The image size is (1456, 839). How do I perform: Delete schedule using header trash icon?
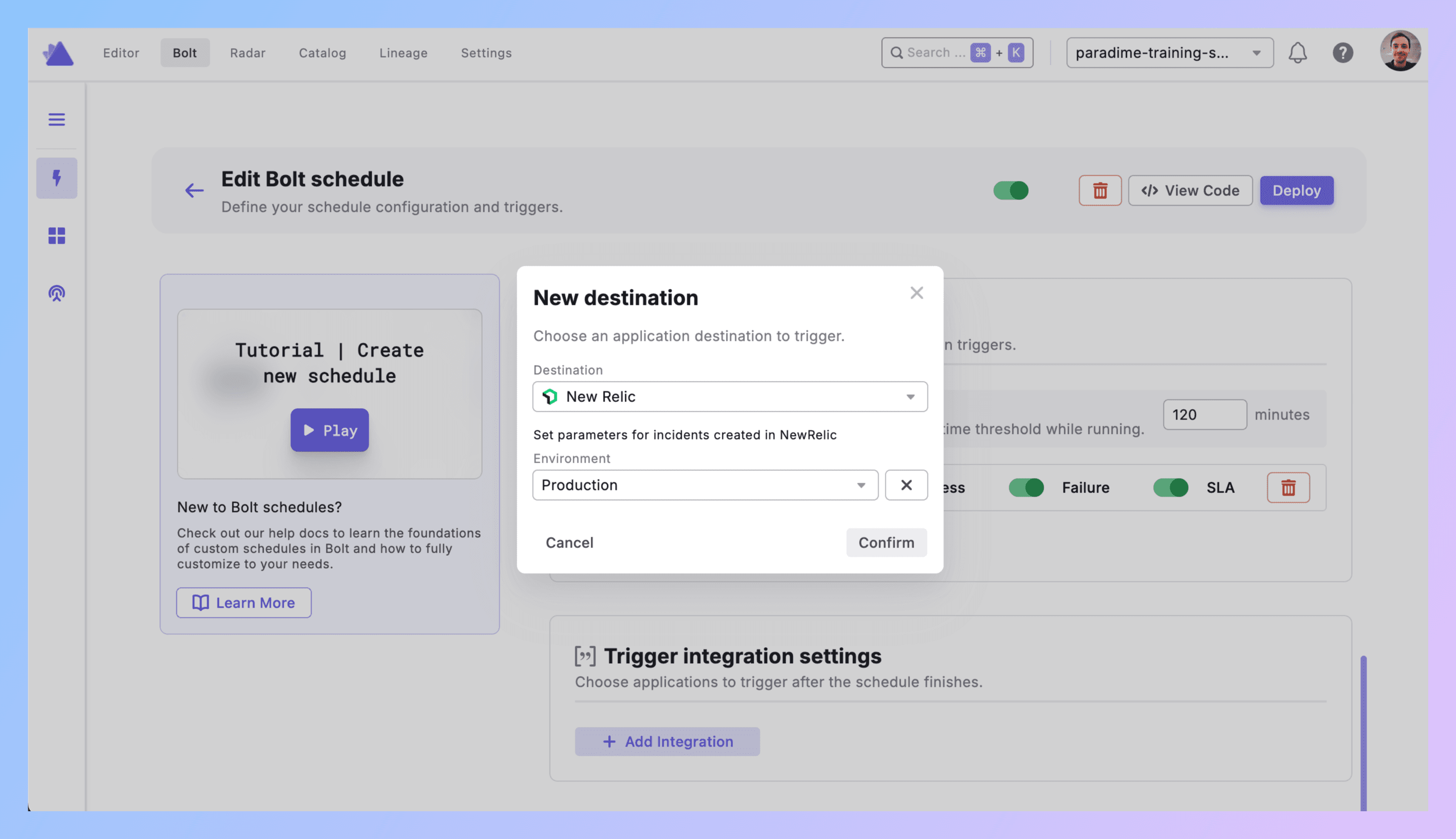pyautogui.click(x=1100, y=191)
